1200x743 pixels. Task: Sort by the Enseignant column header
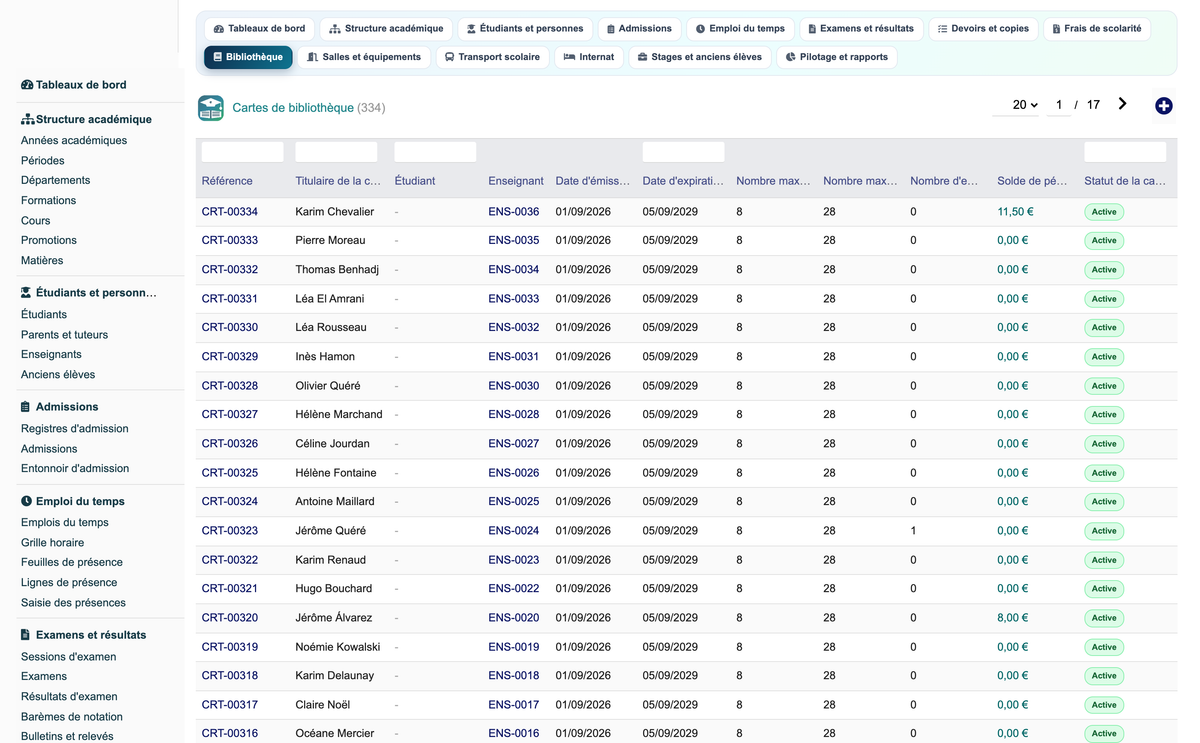516,181
